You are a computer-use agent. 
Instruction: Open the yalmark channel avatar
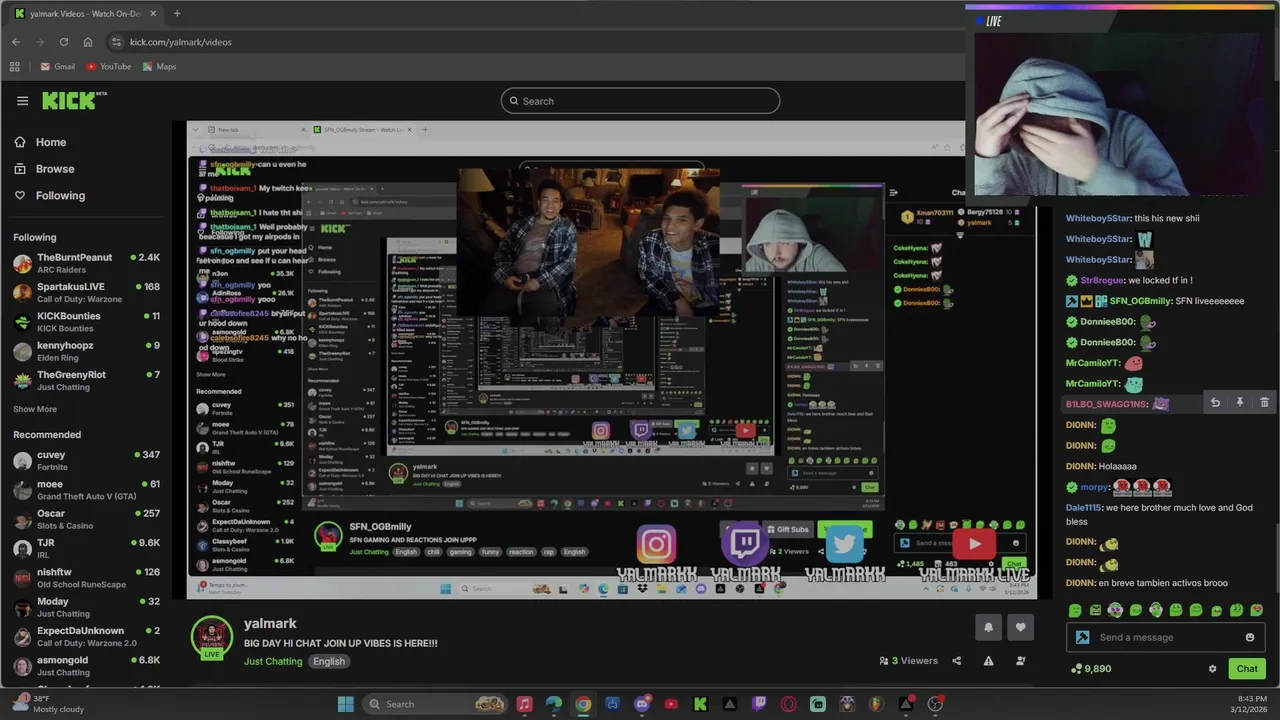[212, 637]
